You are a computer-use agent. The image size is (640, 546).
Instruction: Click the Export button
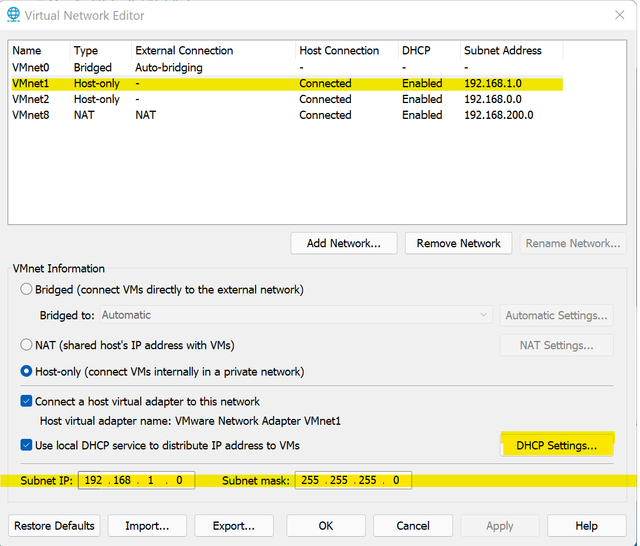pyautogui.click(x=232, y=526)
